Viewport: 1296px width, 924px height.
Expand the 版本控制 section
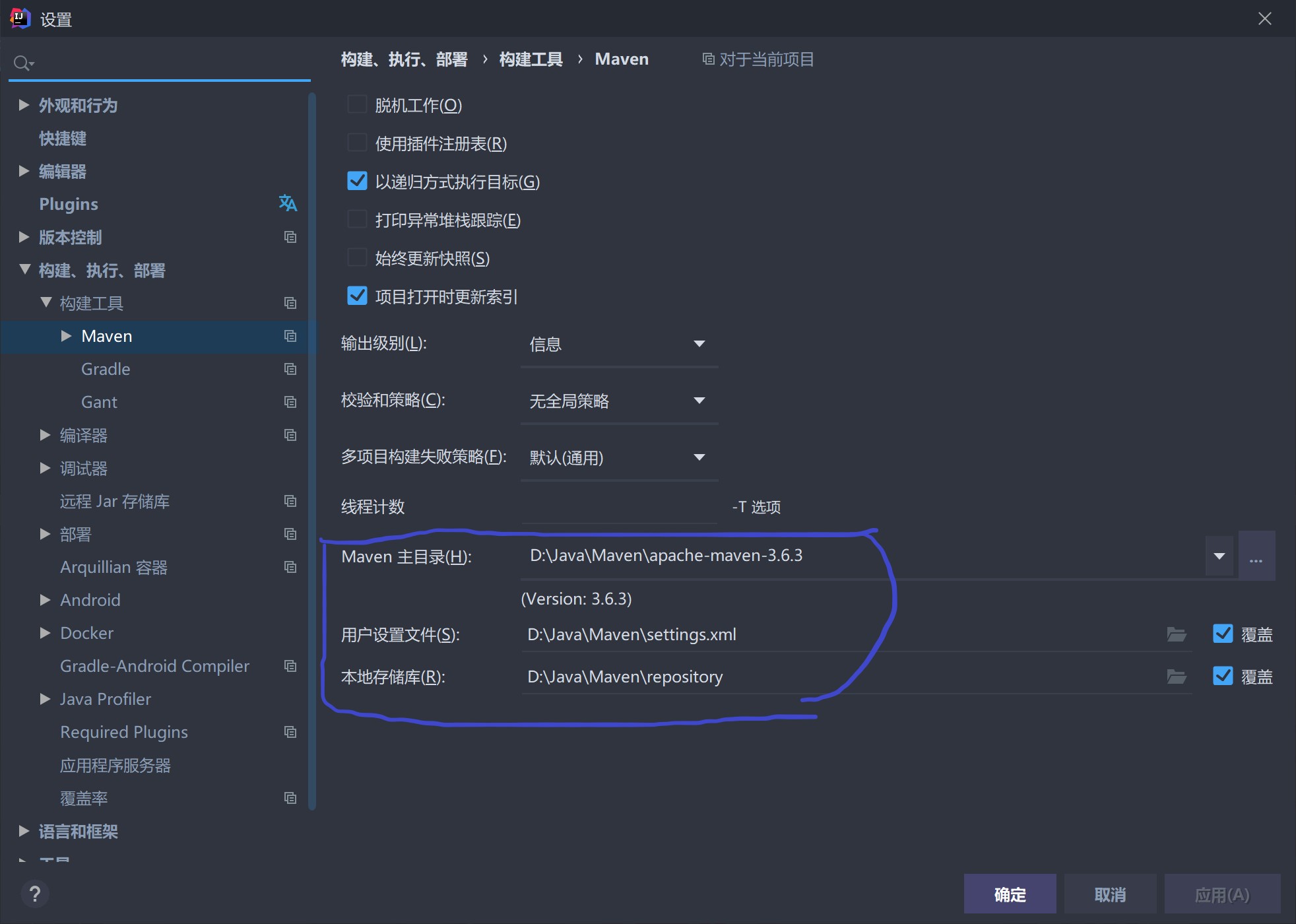tap(24, 237)
